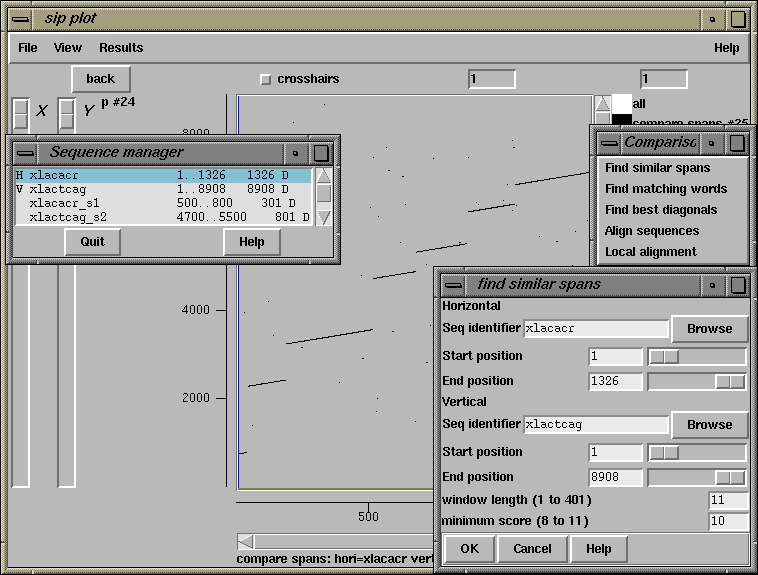Screen dimensions: 758x575
Task: Click the back button
Action: (101, 79)
